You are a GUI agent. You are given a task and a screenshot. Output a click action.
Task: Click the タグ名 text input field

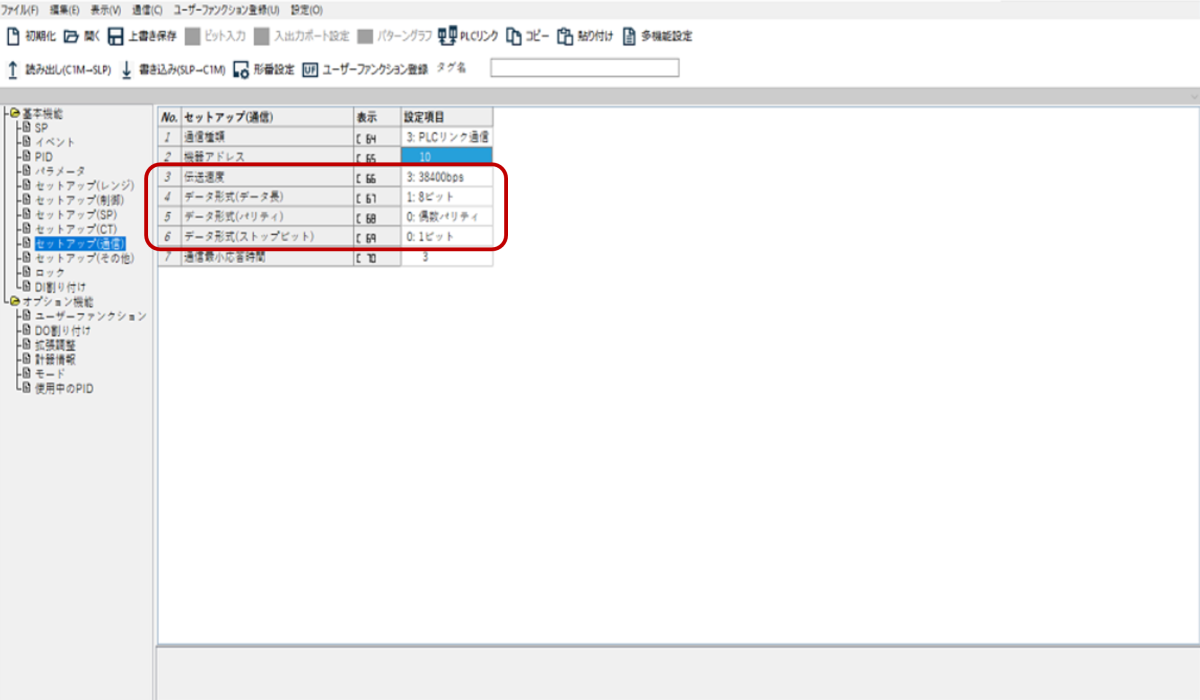tap(584, 68)
